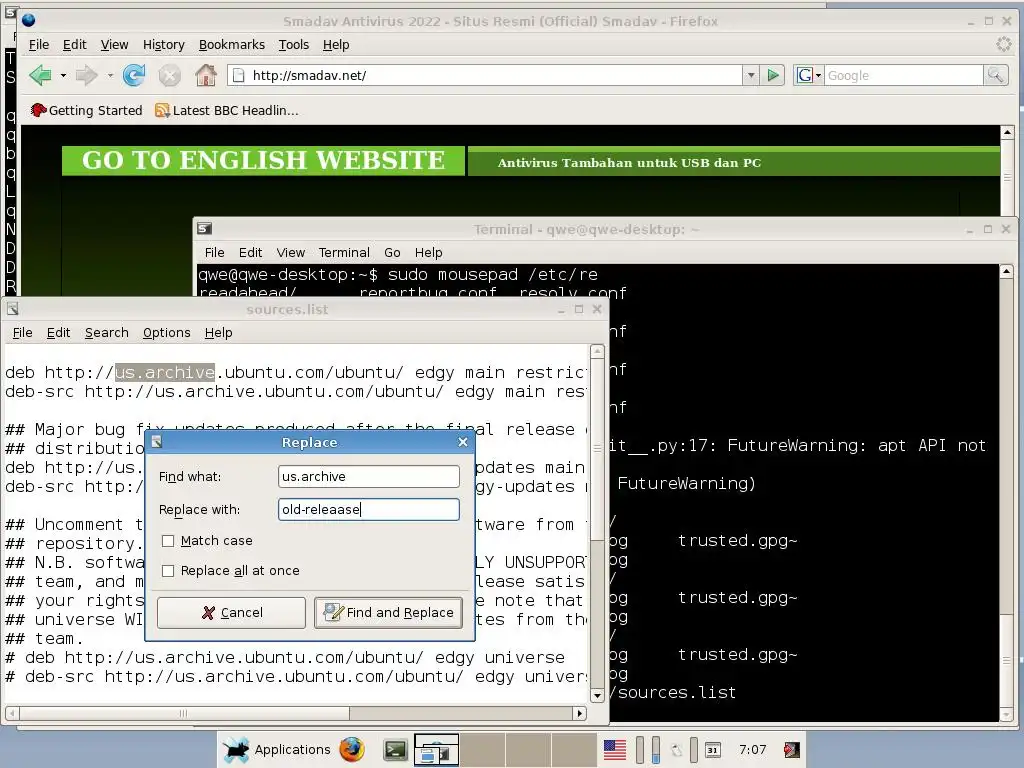Switch to first workspace in pager
The width and height of the screenshot is (1024, 768).
tap(436, 749)
